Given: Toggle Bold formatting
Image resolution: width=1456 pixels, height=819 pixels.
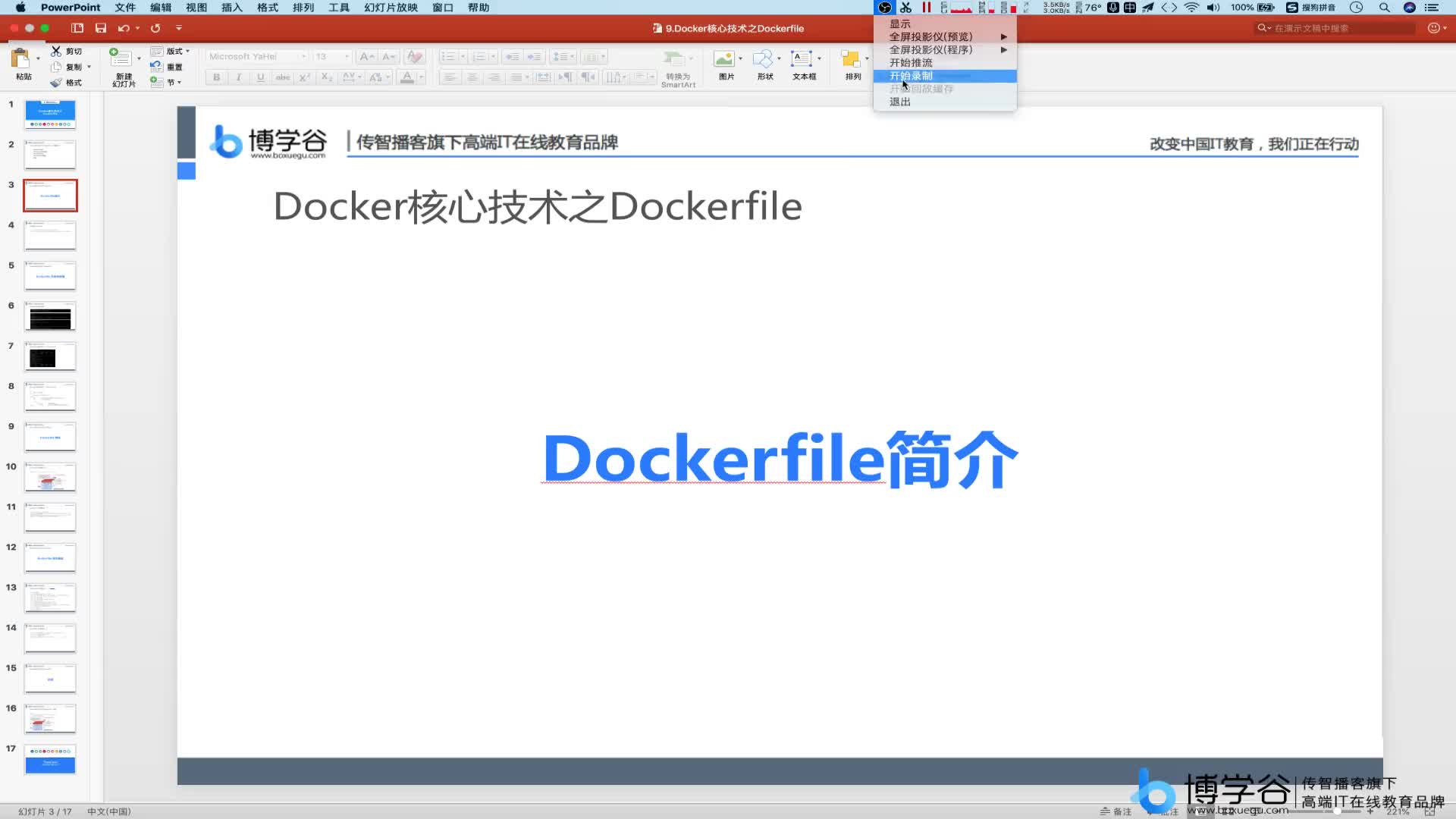Looking at the screenshot, I should [217, 77].
